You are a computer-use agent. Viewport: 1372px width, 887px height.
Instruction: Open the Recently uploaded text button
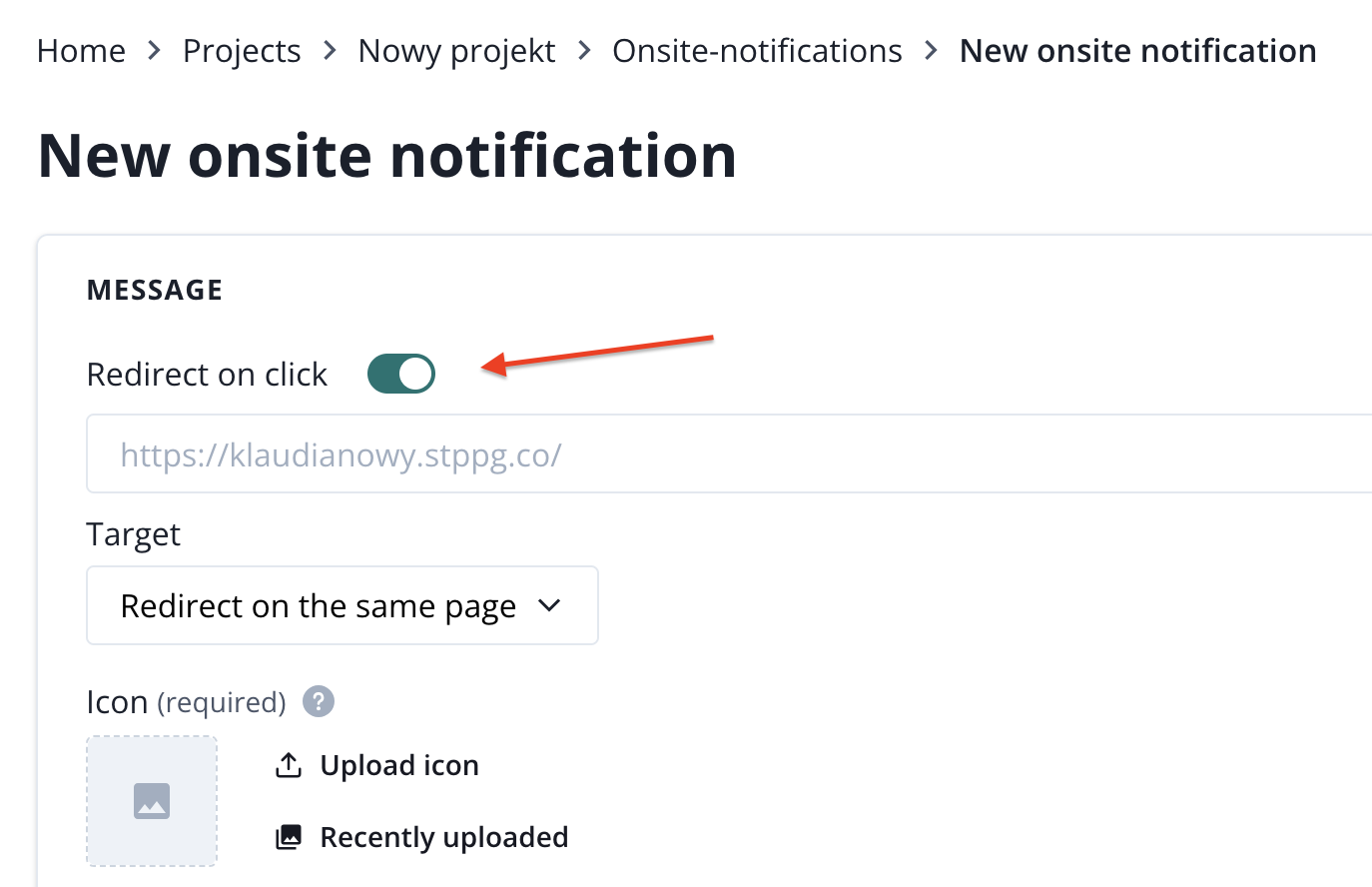(443, 837)
